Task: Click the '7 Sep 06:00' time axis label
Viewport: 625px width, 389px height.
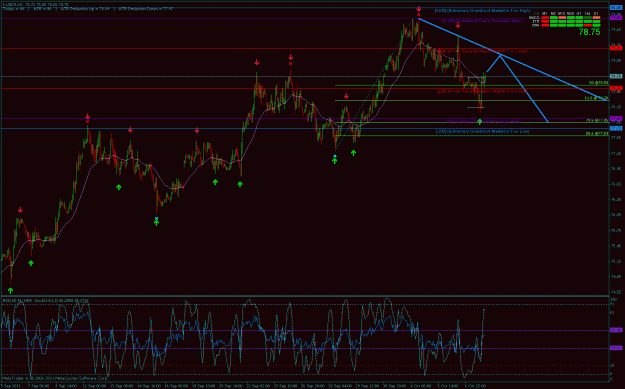Action: coord(39,386)
